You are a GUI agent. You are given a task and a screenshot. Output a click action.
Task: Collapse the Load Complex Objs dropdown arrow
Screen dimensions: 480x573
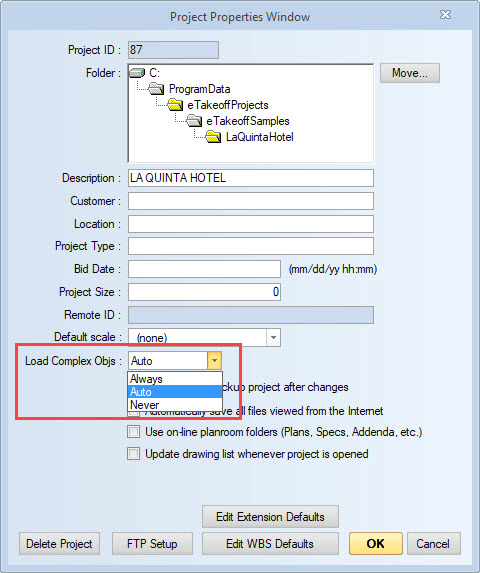[214, 361]
